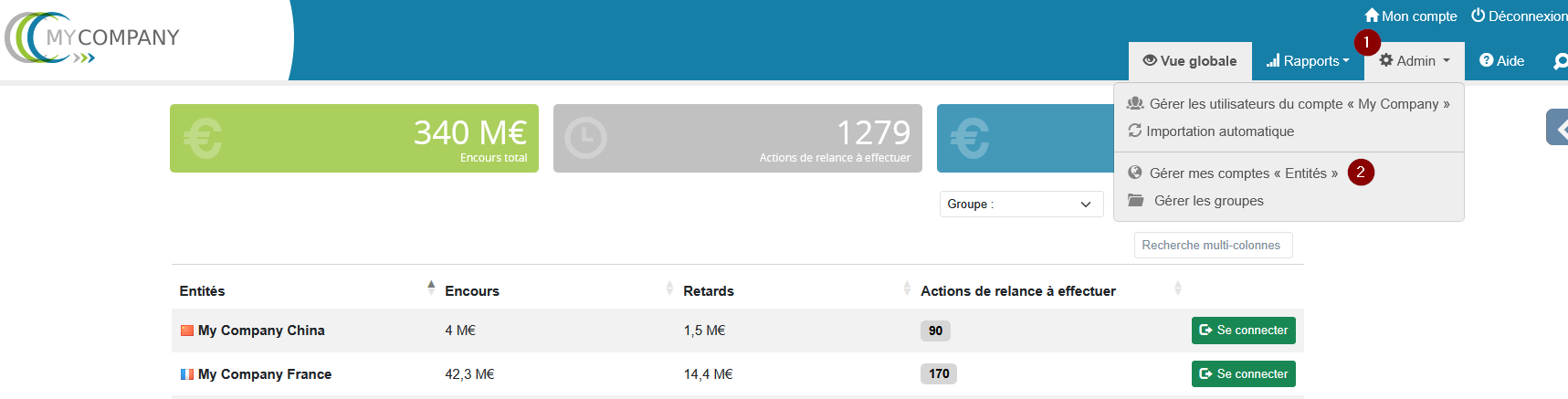The width and height of the screenshot is (1568, 399).
Task: Click the clock icon on Actions de relance card
Action: pos(585,139)
